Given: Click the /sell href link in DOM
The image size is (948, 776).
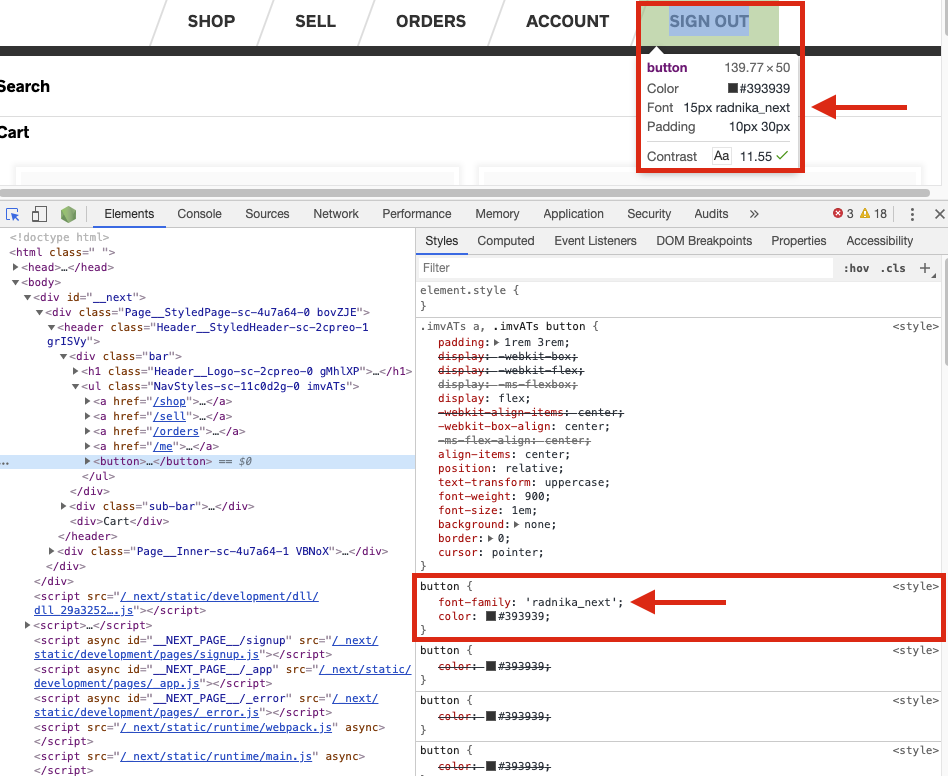Looking at the screenshot, I should coord(170,416).
